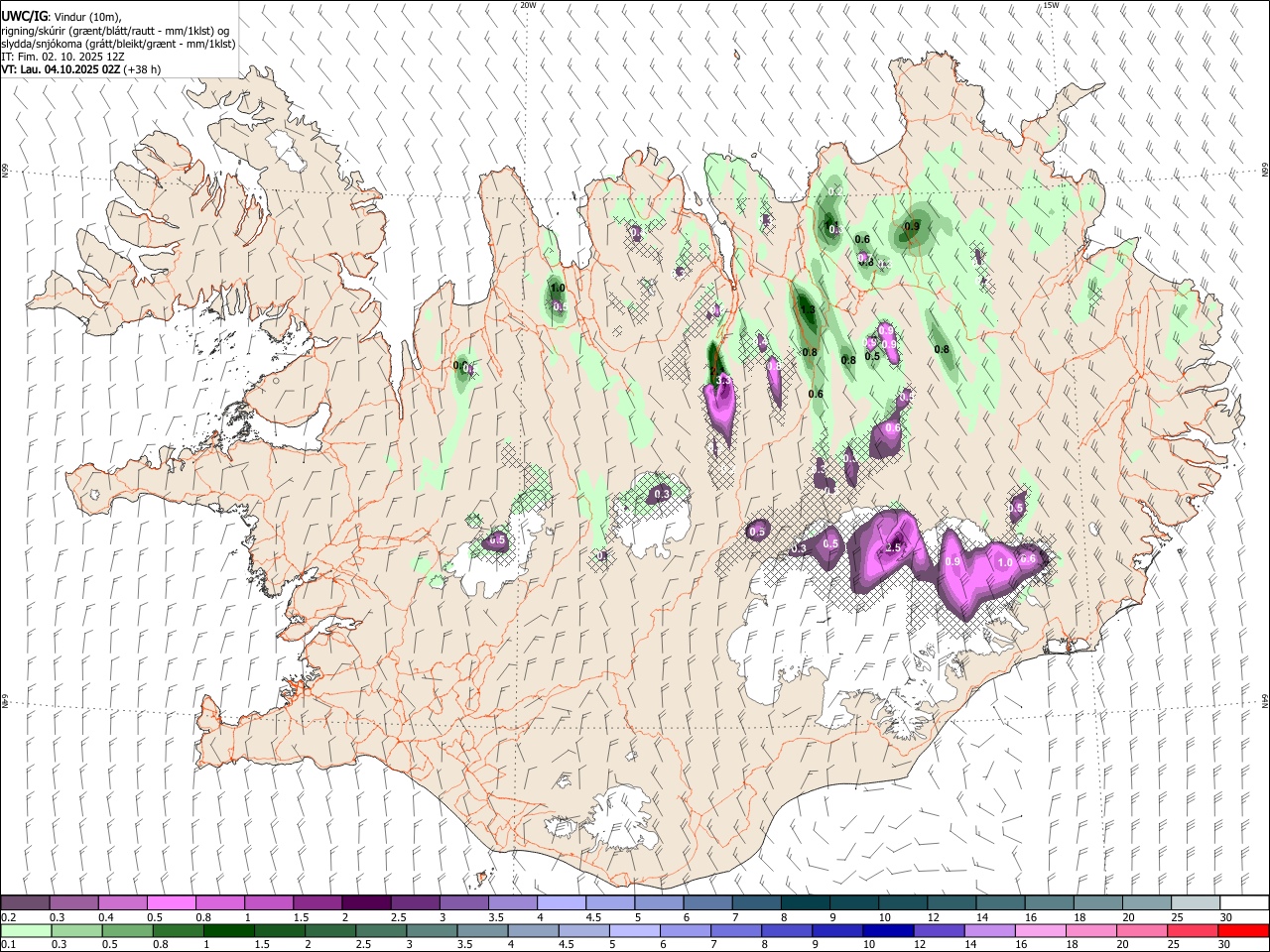Click the '4.5' label under the top legend row
This screenshot has width=1270, height=952.
tap(593, 917)
